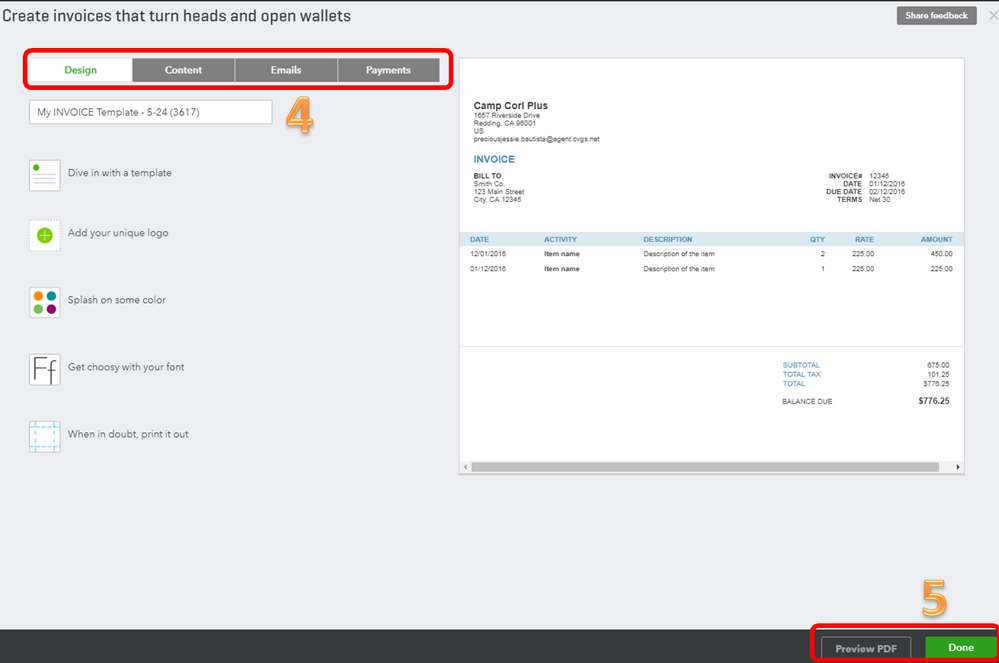Click the dashed print margins icon
The width and height of the screenshot is (999, 663).
[45, 436]
